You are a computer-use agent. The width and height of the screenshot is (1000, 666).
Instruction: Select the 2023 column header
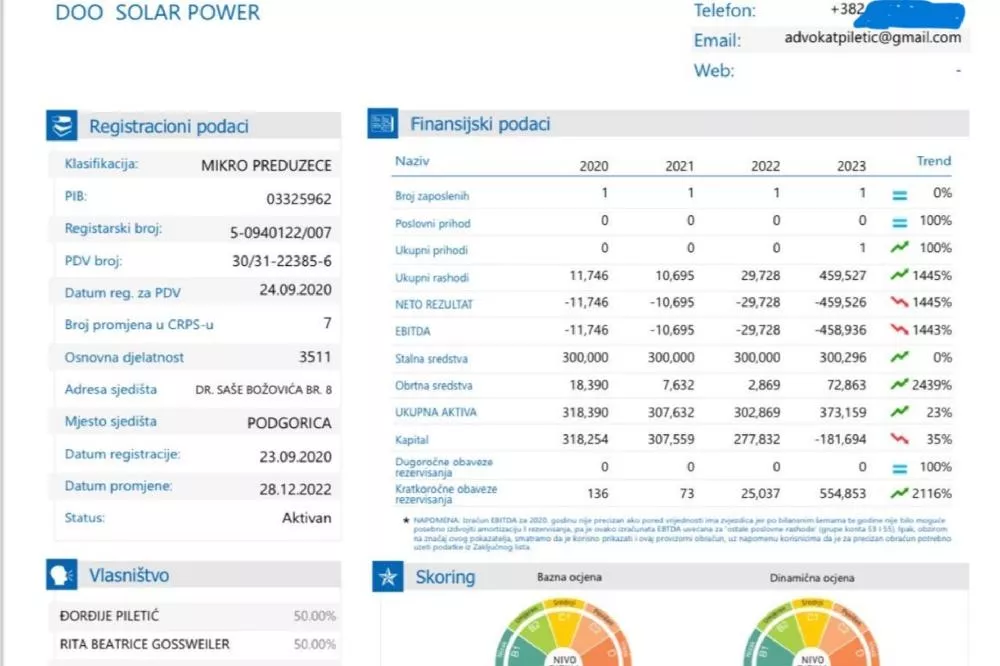(x=850, y=166)
